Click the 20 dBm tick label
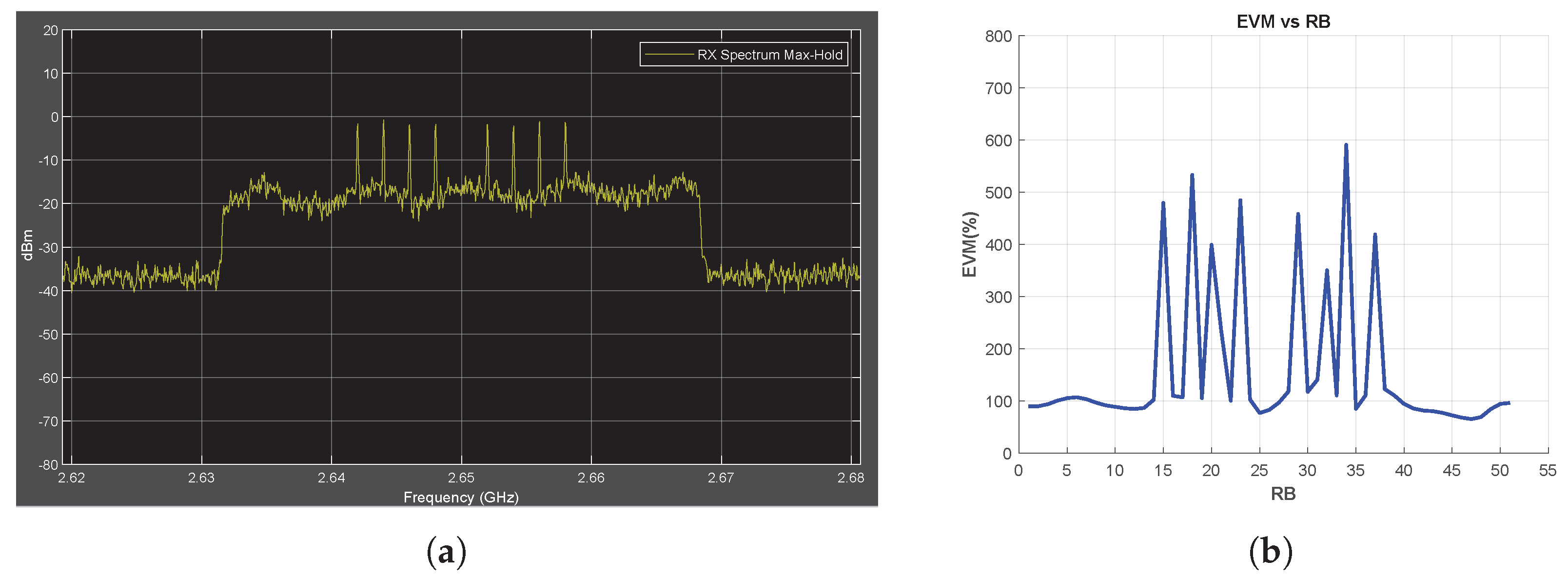The image size is (1568, 579). pyautogui.click(x=51, y=30)
